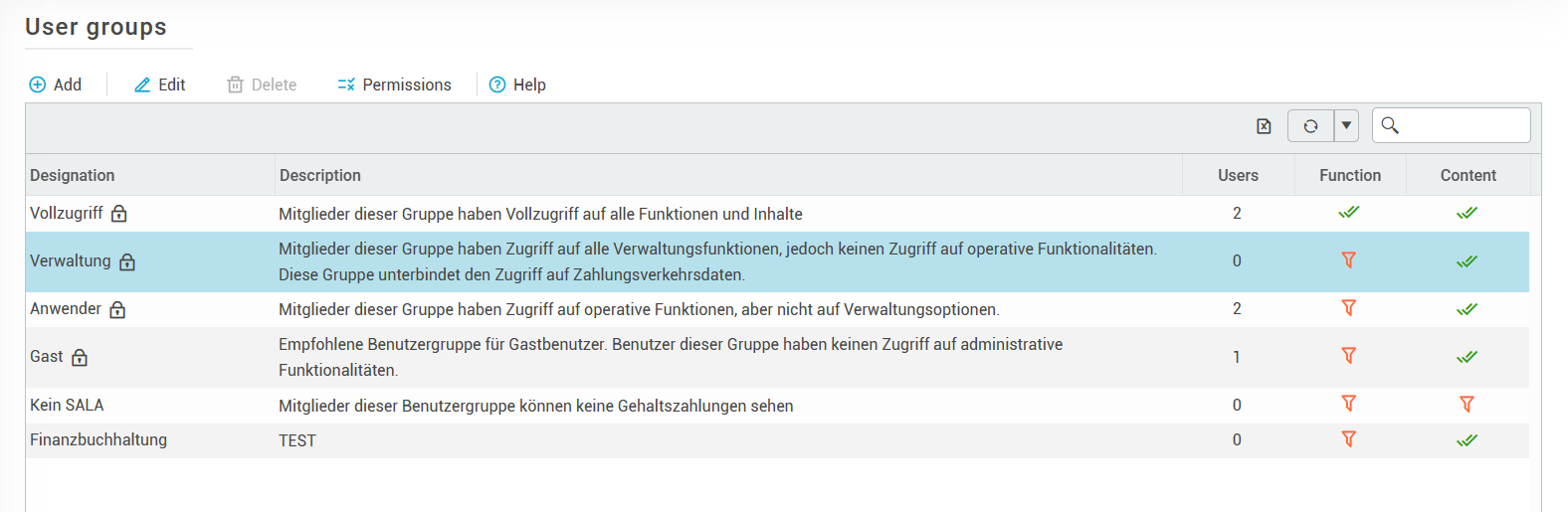The height and width of the screenshot is (512, 1568).
Task: Add a new user group
Action: pyautogui.click(x=56, y=85)
